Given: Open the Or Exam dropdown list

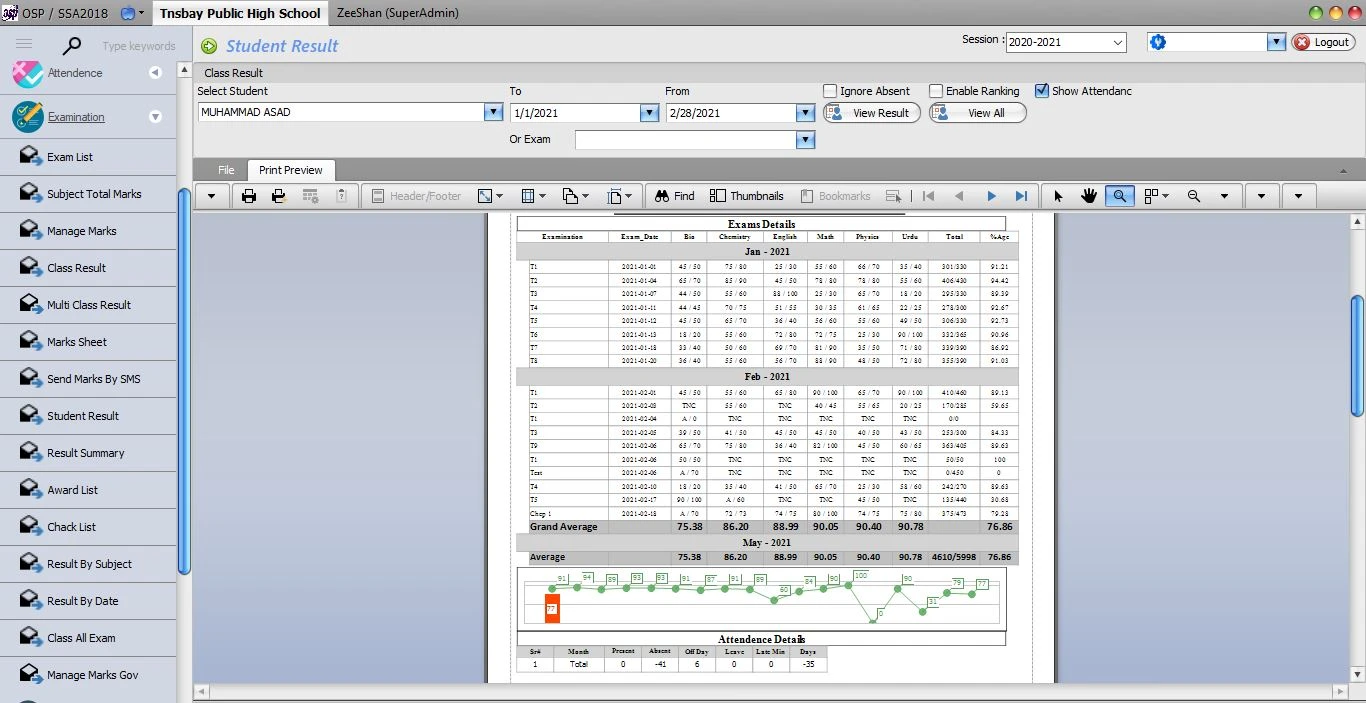Looking at the screenshot, I should [x=805, y=140].
